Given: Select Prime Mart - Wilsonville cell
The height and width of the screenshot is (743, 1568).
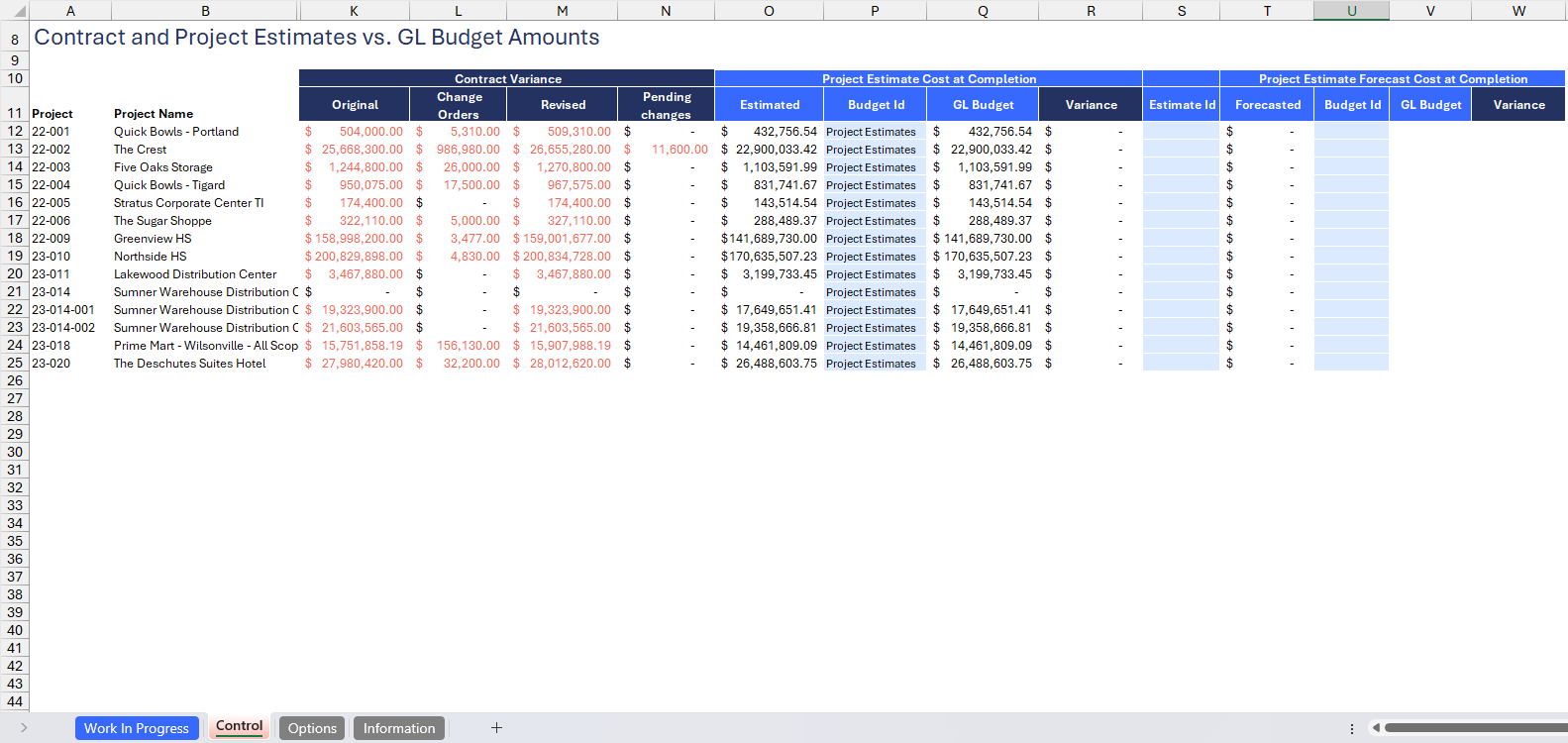Looking at the screenshot, I should click(205, 345).
